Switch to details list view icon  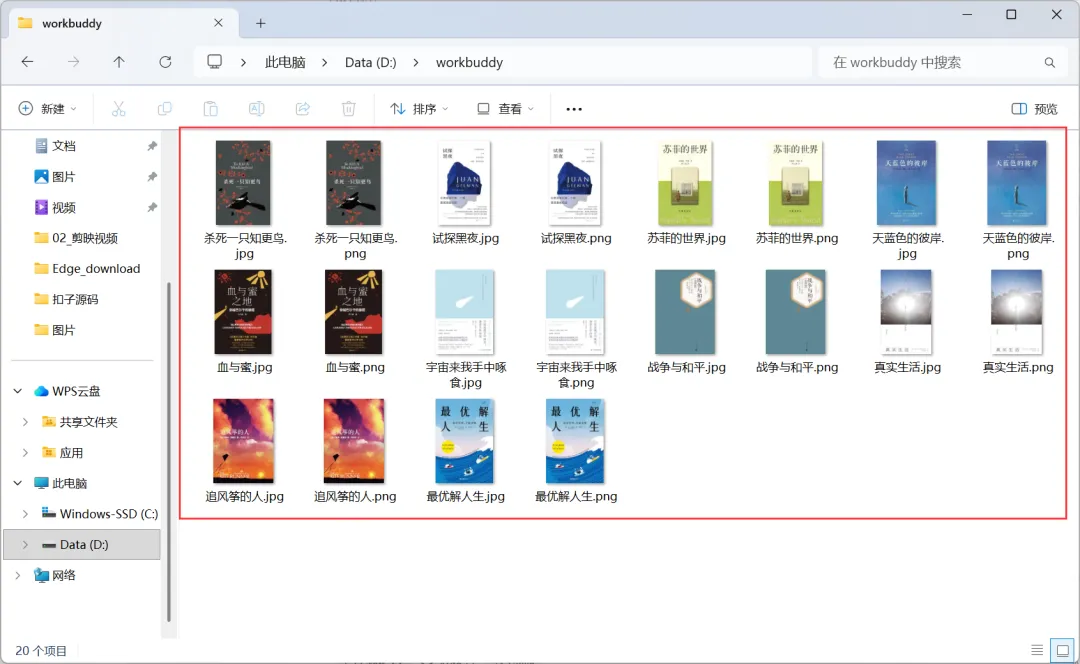[x=1037, y=650]
